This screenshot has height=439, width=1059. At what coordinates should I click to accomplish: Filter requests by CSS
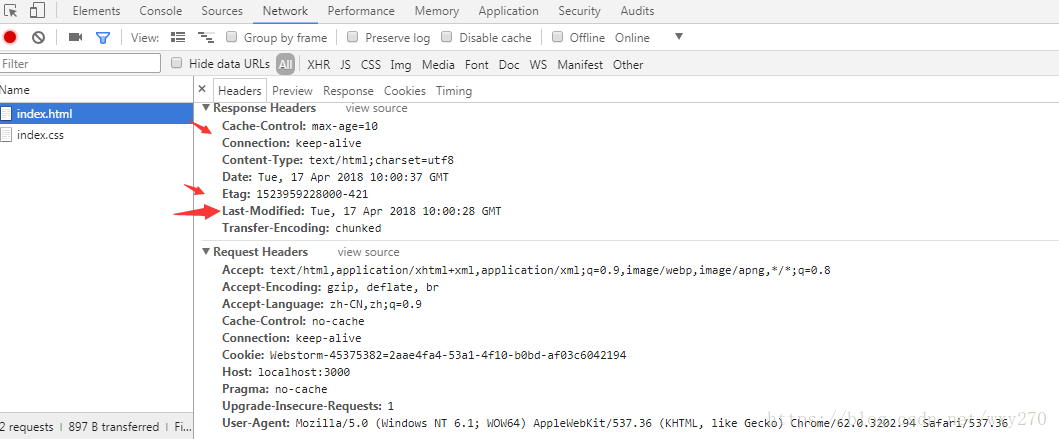pos(371,65)
